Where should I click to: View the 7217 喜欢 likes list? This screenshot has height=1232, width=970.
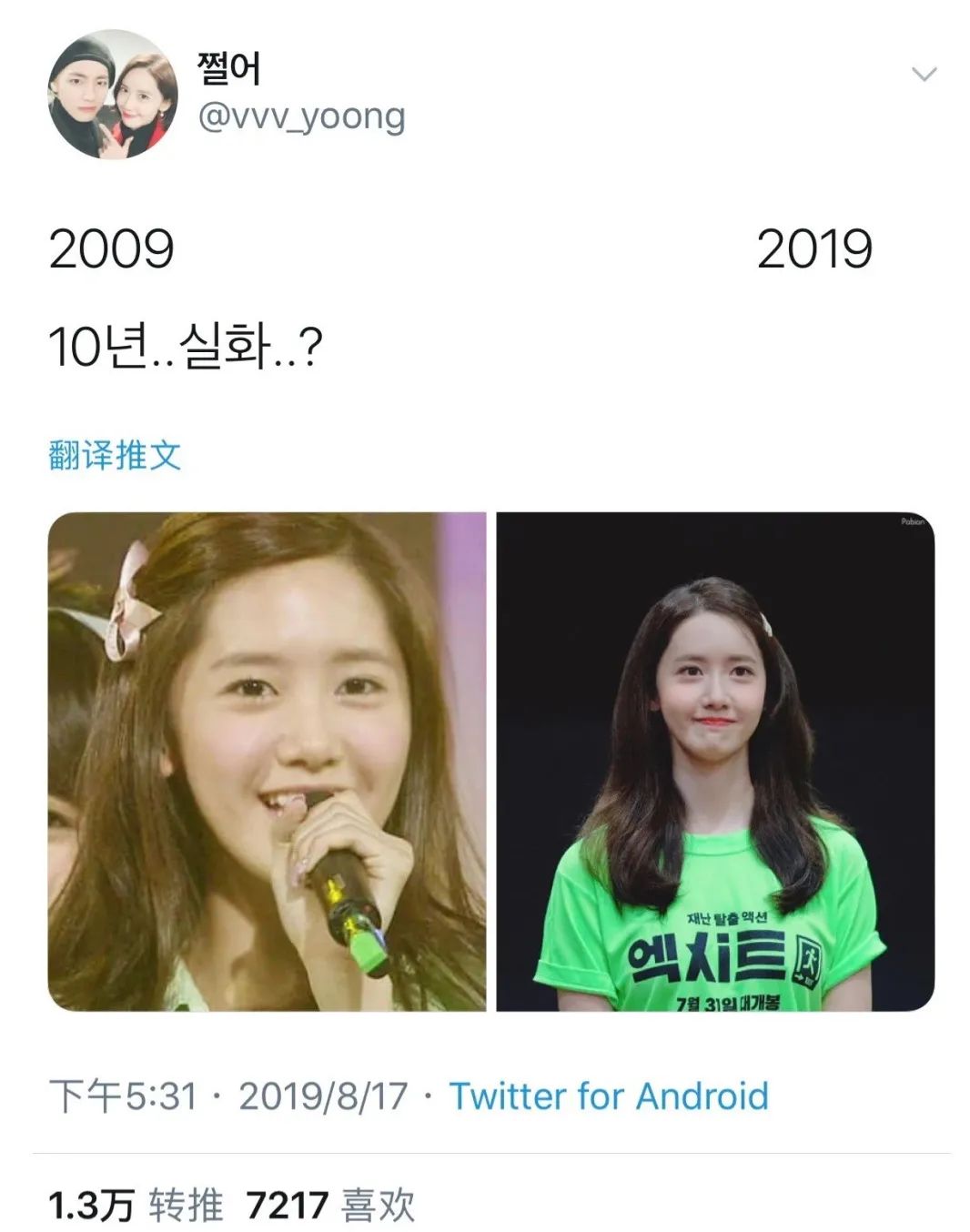330,1206
